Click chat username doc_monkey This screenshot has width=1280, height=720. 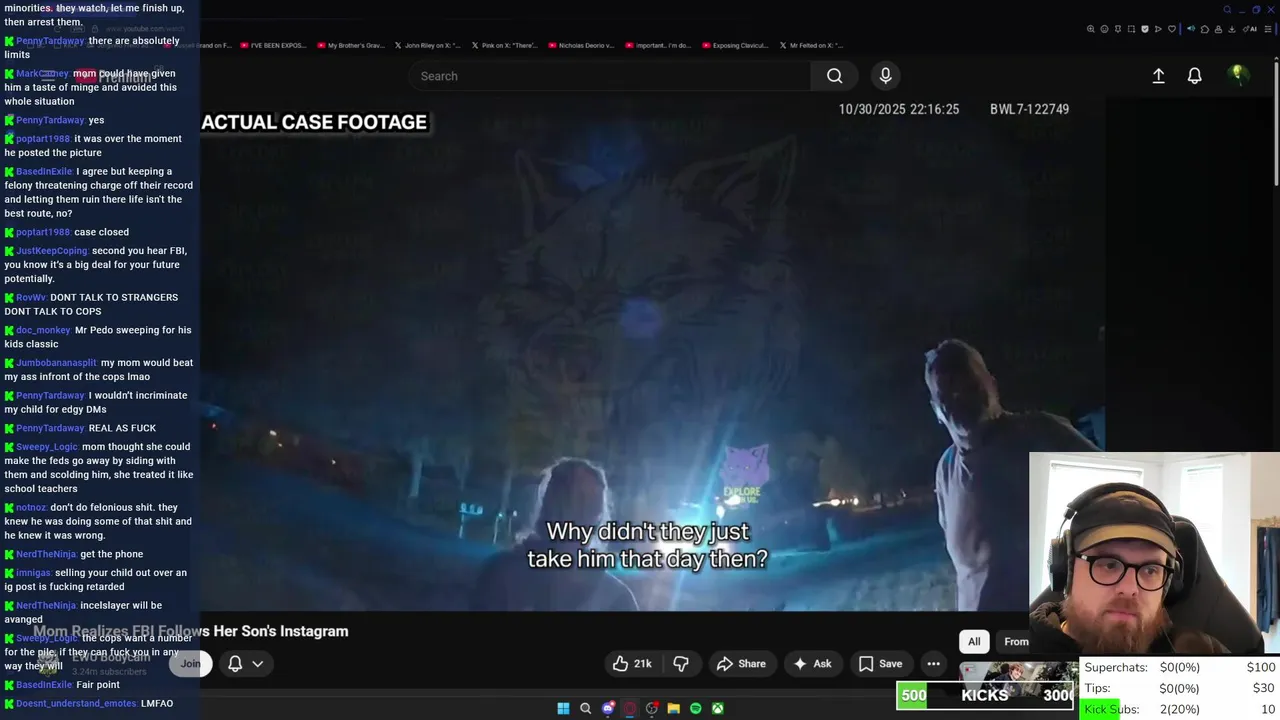(x=43, y=330)
